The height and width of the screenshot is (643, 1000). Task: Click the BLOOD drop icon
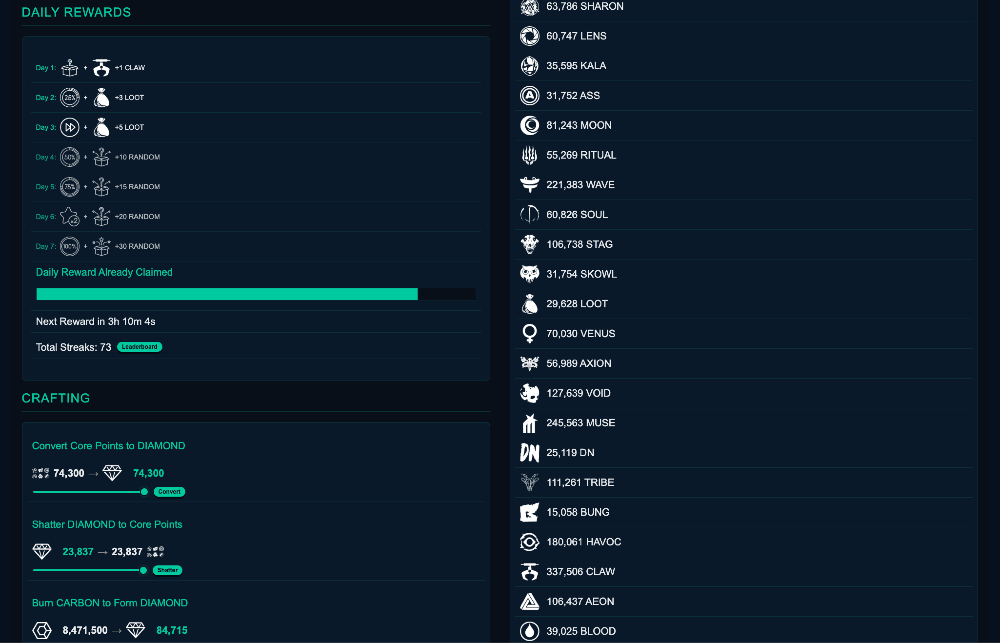[529, 632]
